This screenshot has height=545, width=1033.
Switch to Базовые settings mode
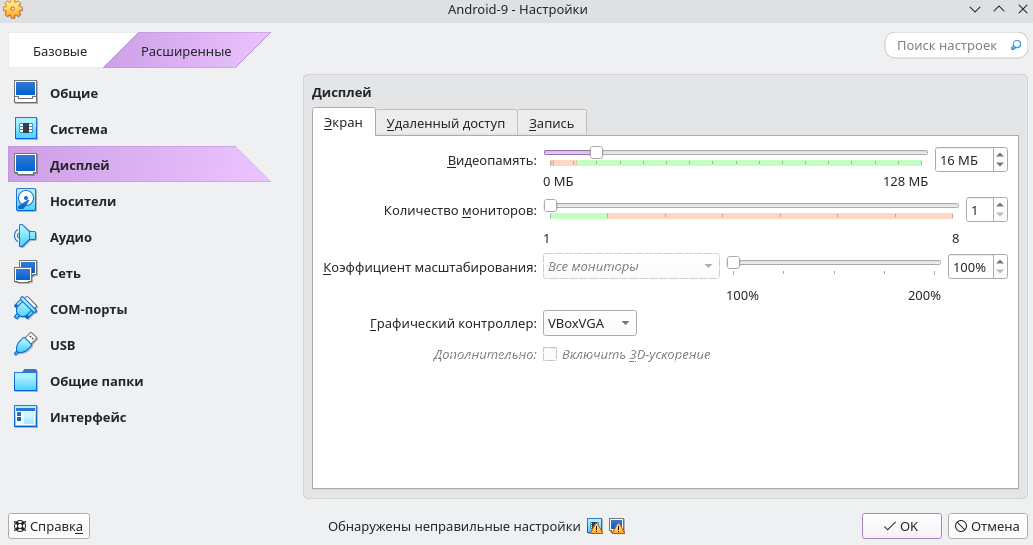60,51
